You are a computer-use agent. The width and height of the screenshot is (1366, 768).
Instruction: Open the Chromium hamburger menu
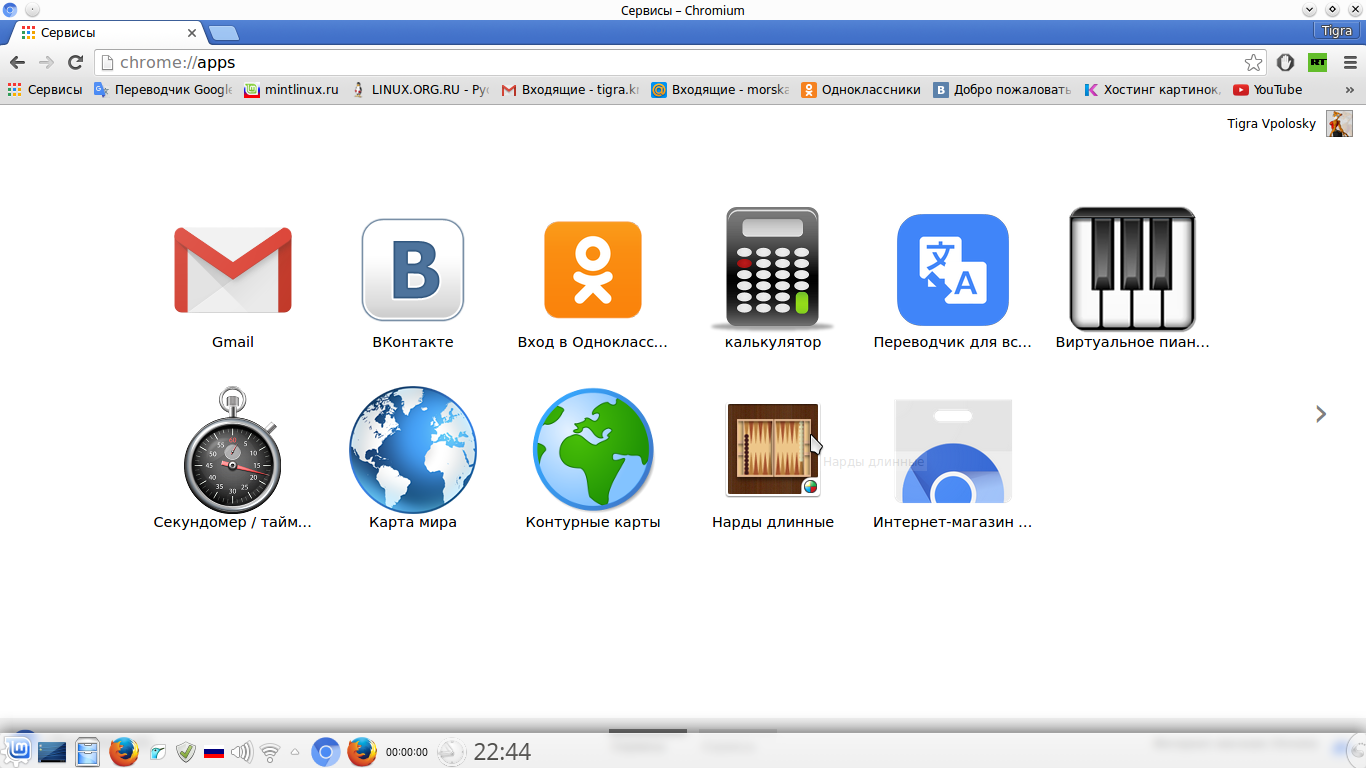tap(1349, 63)
